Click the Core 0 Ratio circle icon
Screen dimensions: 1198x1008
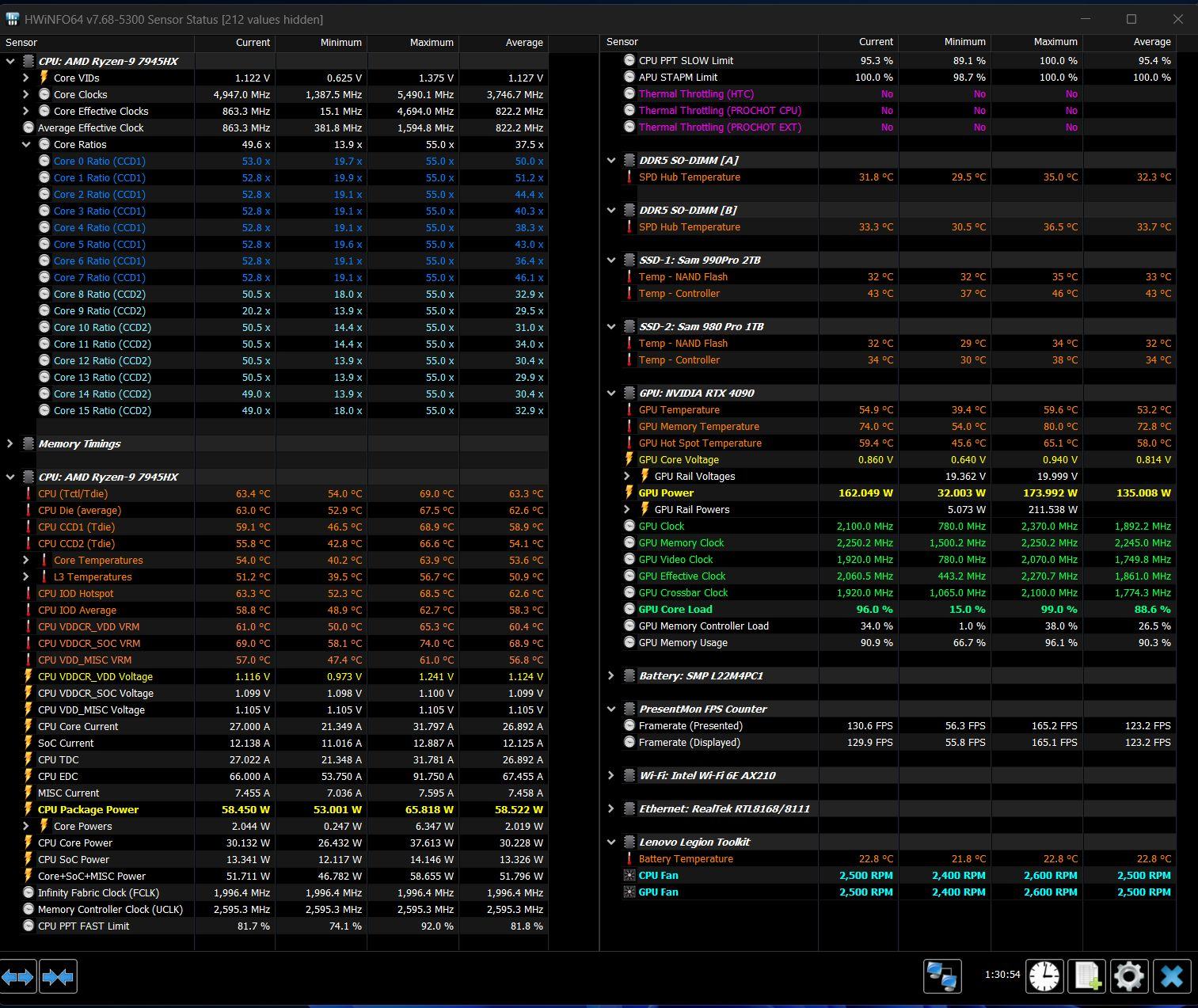(x=44, y=161)
